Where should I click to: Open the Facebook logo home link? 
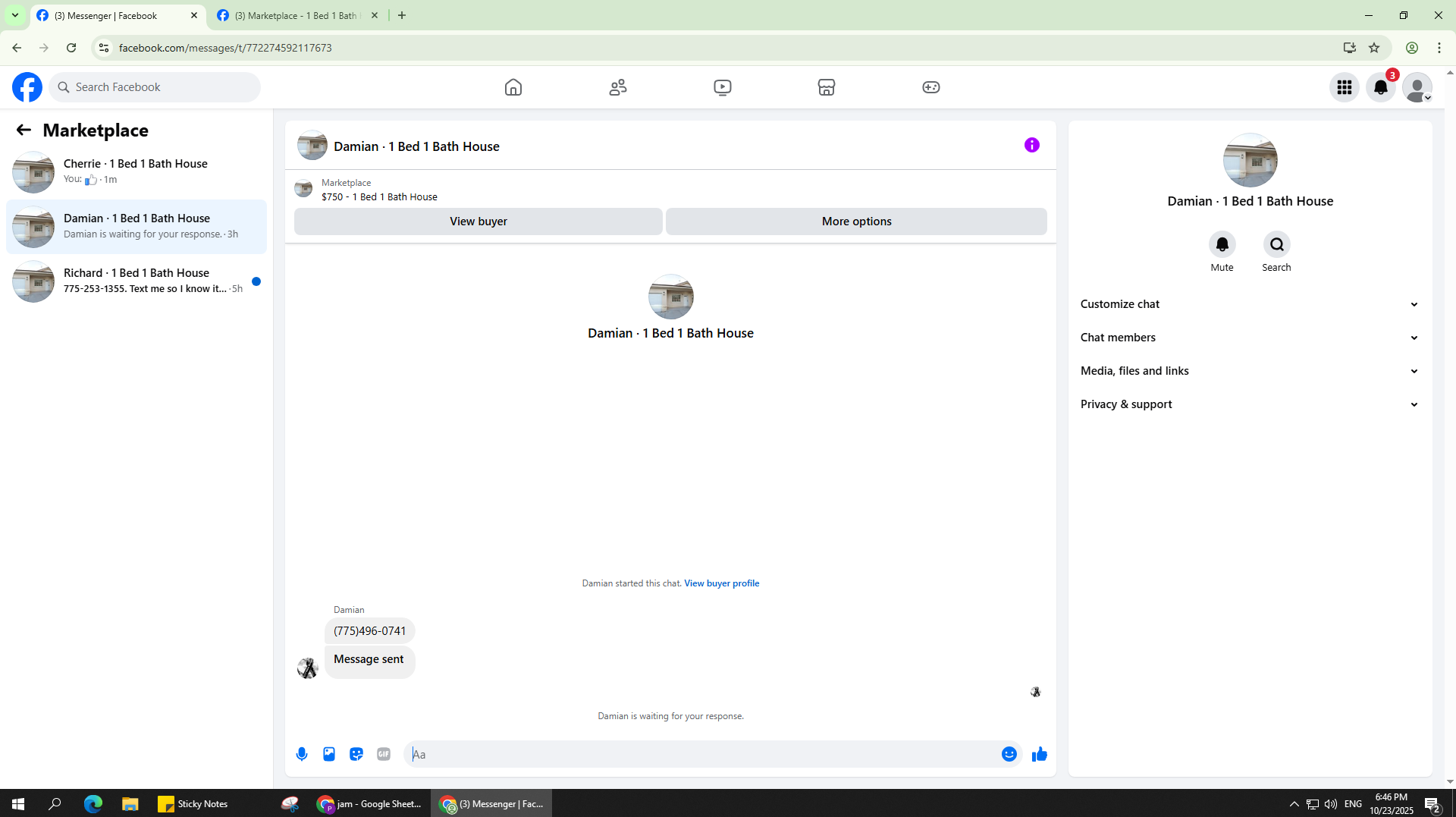click(x=27, y=87)
